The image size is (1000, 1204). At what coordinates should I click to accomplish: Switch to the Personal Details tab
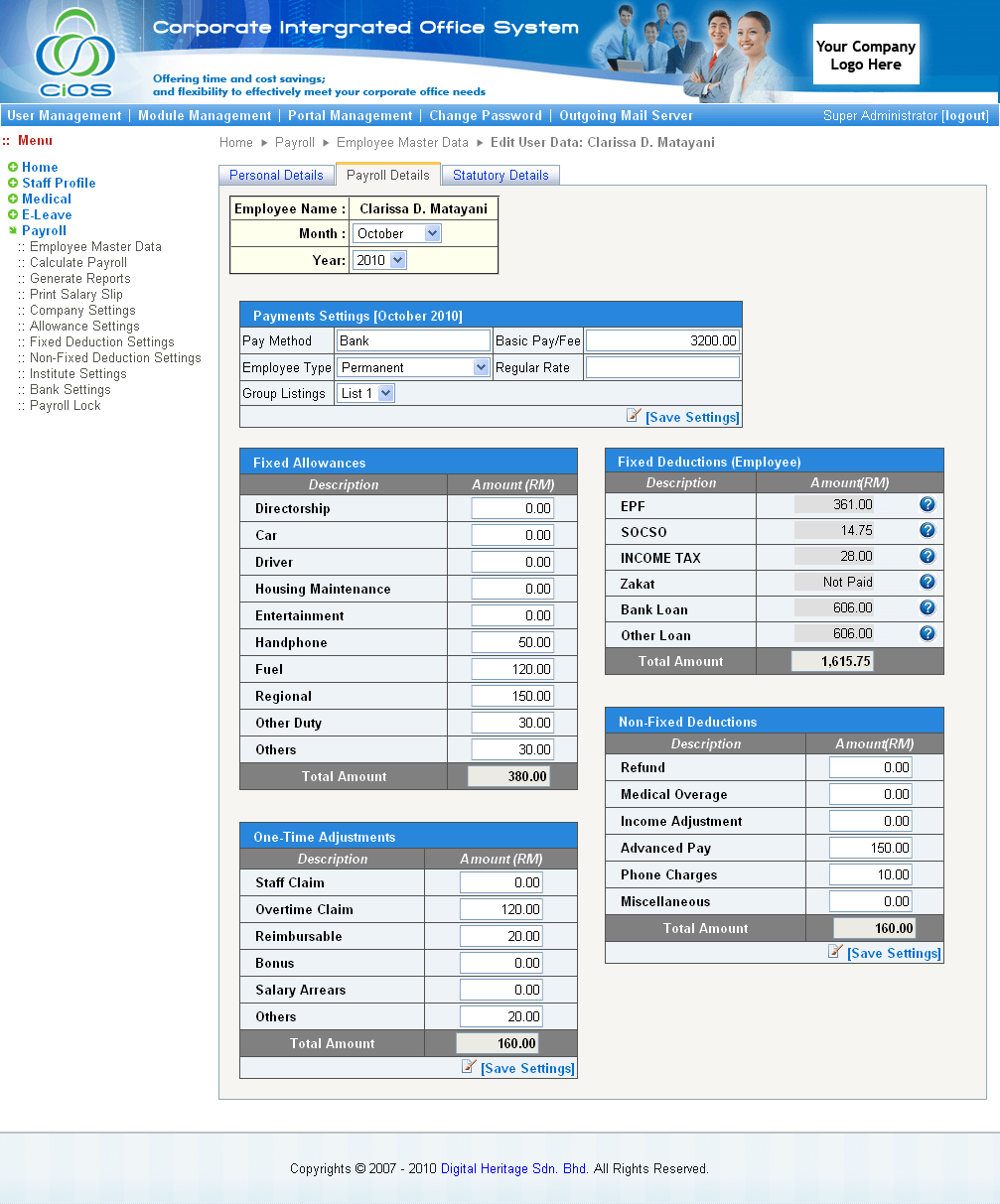[x=276, y=175]
